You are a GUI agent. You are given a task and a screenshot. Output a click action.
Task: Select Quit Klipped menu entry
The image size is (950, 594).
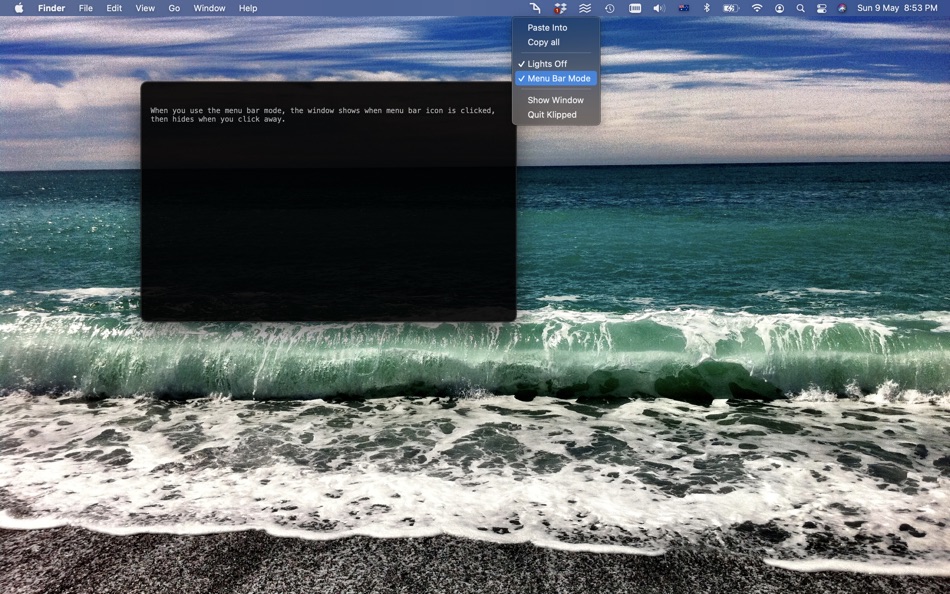556,115
